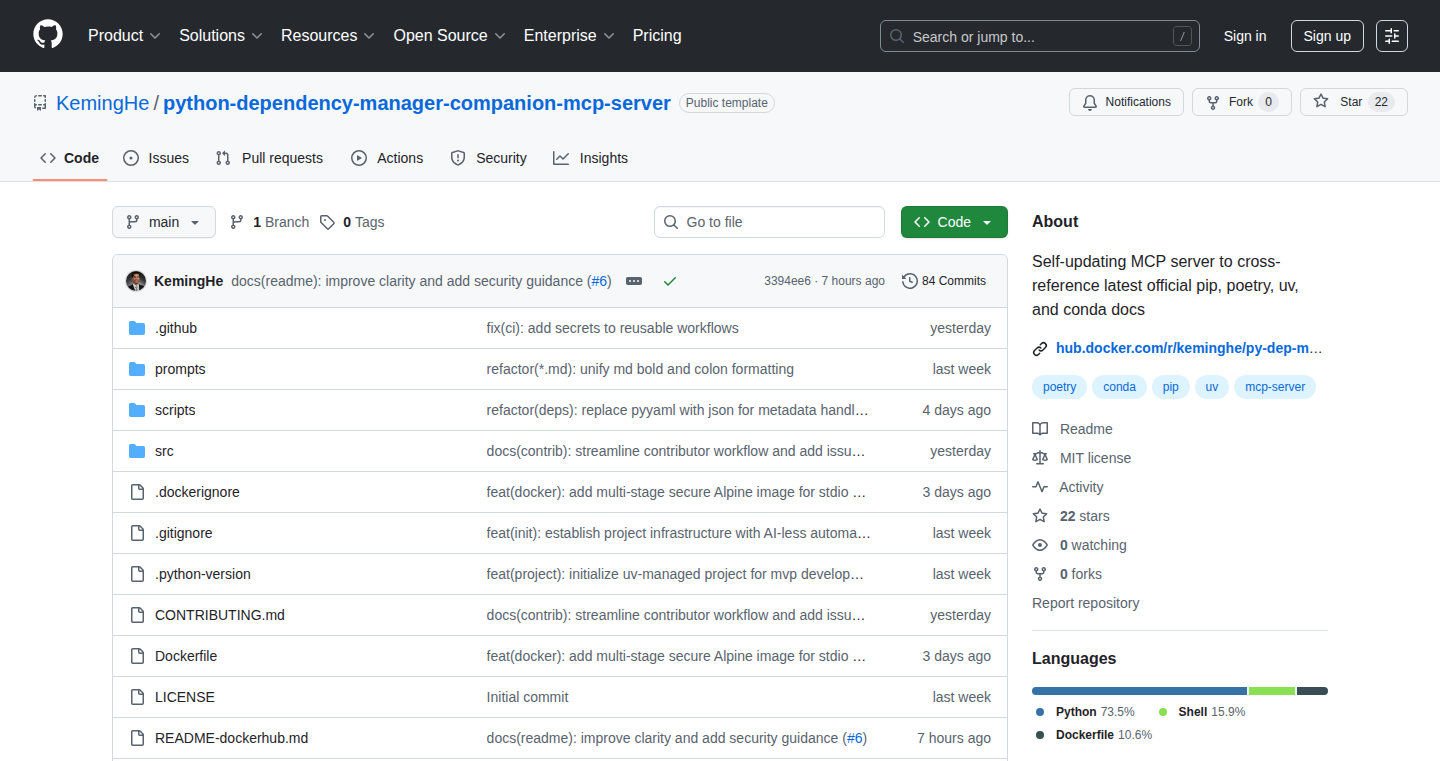Click the Sign up button
The height and width of the screenshot is (761, 1440).
pos(1327,36)
